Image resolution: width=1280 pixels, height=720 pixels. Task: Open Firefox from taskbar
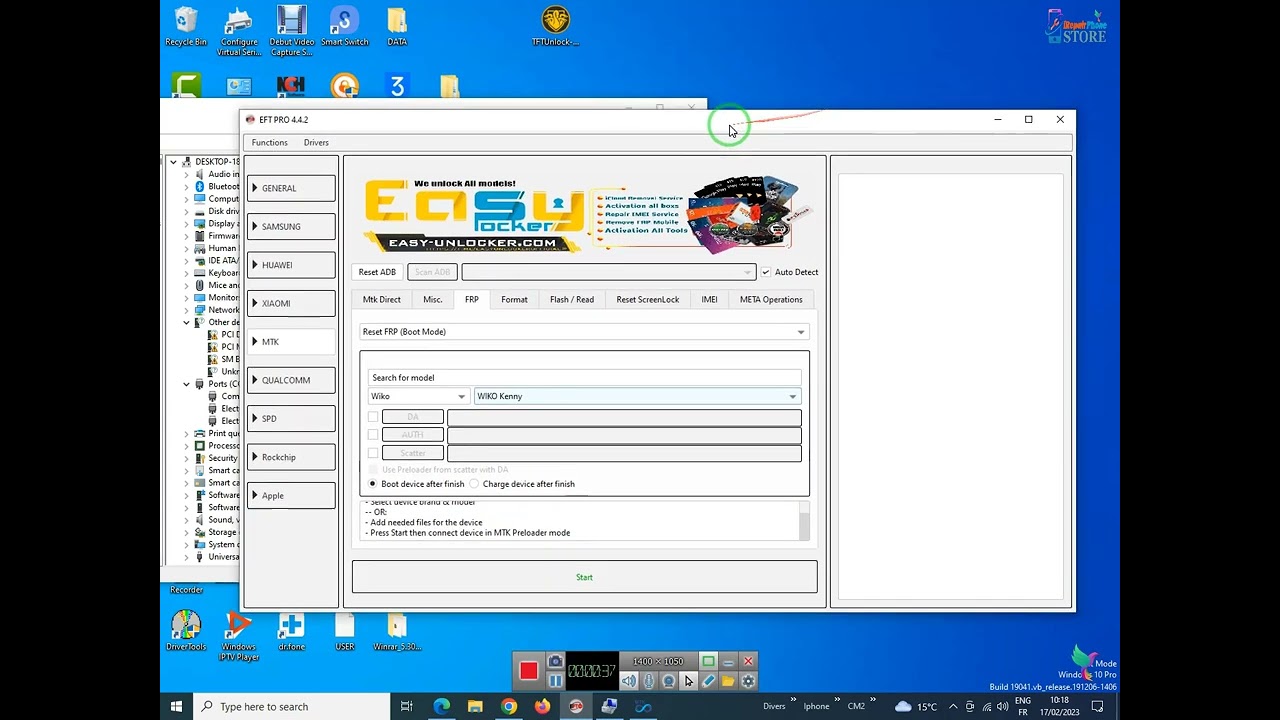pos(542,706)
